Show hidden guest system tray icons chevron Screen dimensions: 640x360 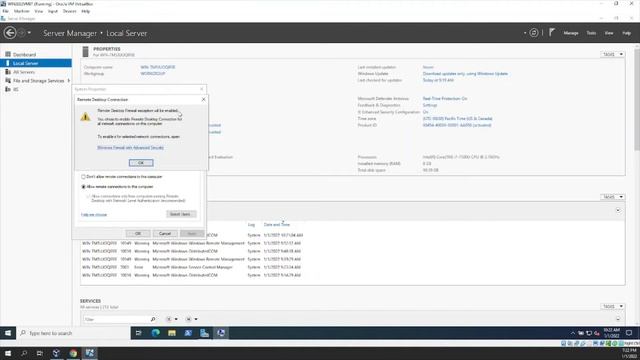[x=573, y=333]
